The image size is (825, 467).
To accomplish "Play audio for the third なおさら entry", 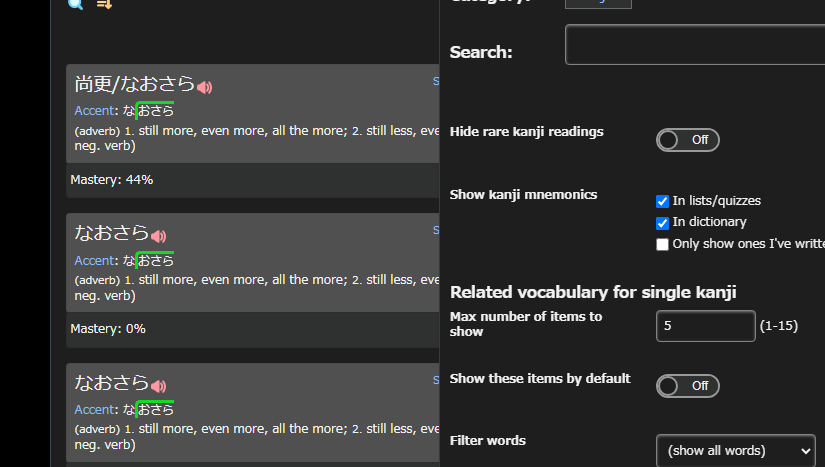I will tap(158, 386).
